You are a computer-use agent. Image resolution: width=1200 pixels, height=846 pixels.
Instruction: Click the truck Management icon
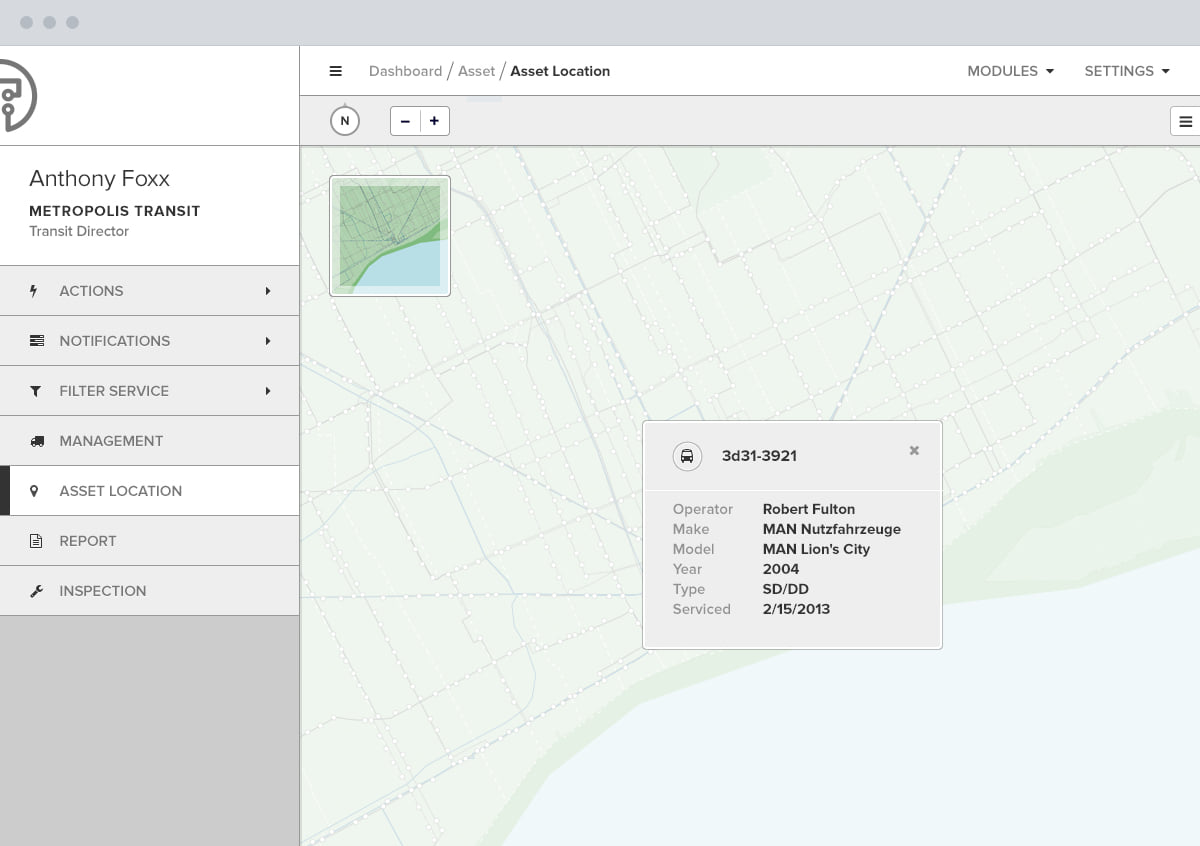pyautogui.click(x=37, y=441)
